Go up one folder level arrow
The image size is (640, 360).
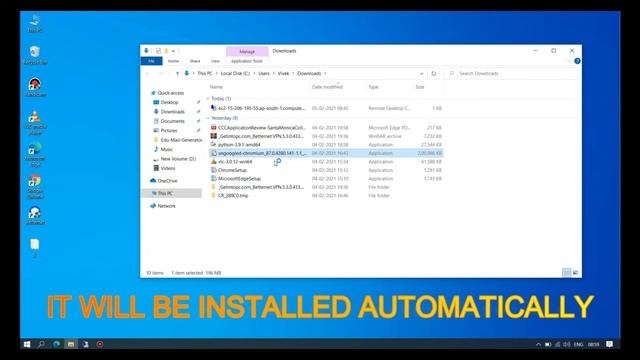tap(177, 73)
